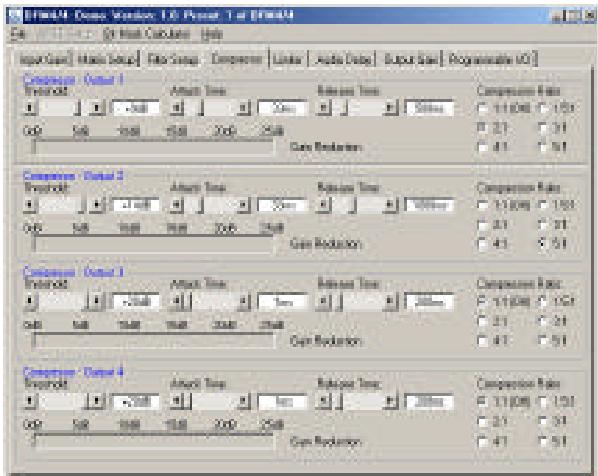Select 2:1 ratio for Output 1

coord(483,127)
